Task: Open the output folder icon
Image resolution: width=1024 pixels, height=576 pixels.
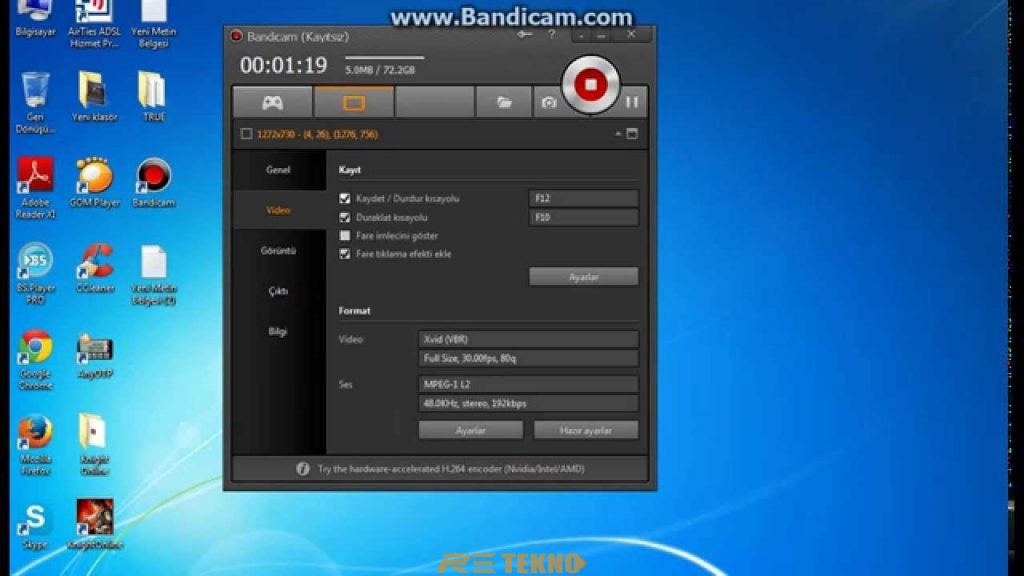Action: point(504,103)
